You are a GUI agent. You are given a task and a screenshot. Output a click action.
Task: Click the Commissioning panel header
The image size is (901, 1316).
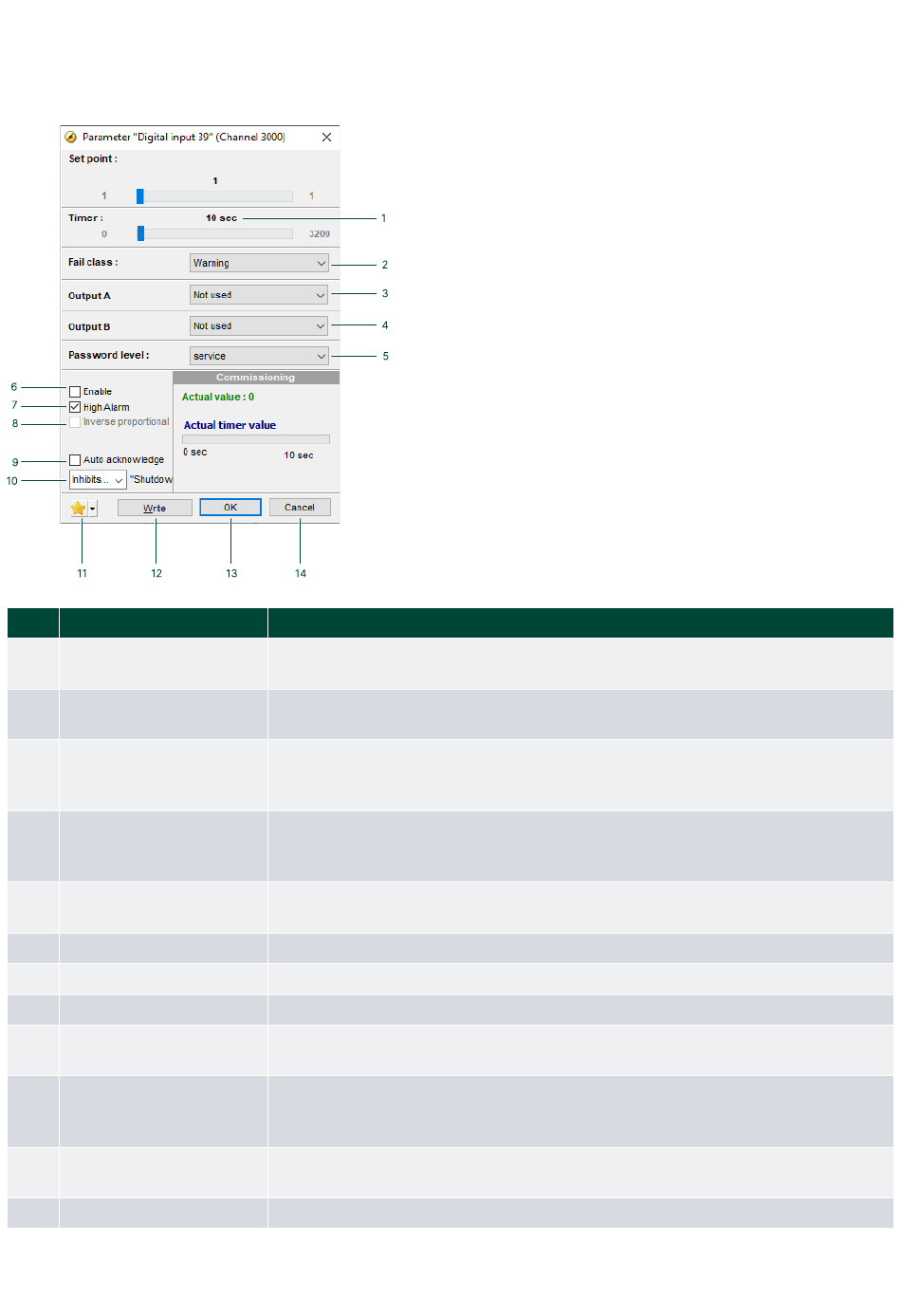(x=256, y=378)
